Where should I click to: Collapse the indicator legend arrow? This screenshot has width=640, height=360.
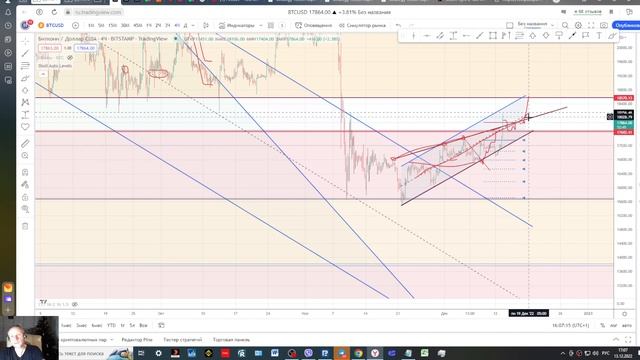(43, 74)
